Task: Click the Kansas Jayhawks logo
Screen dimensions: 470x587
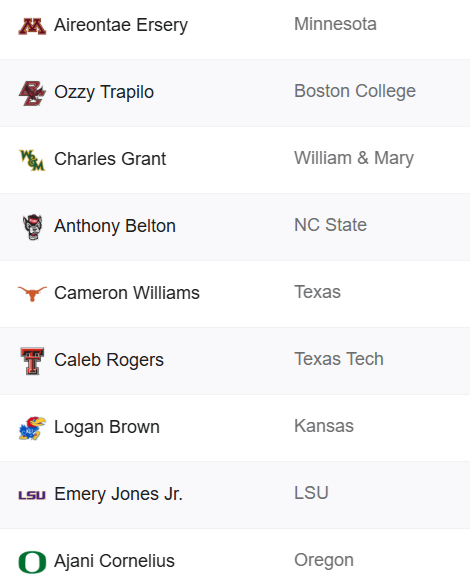Action: pyautogui.click(x=32, y=428)
